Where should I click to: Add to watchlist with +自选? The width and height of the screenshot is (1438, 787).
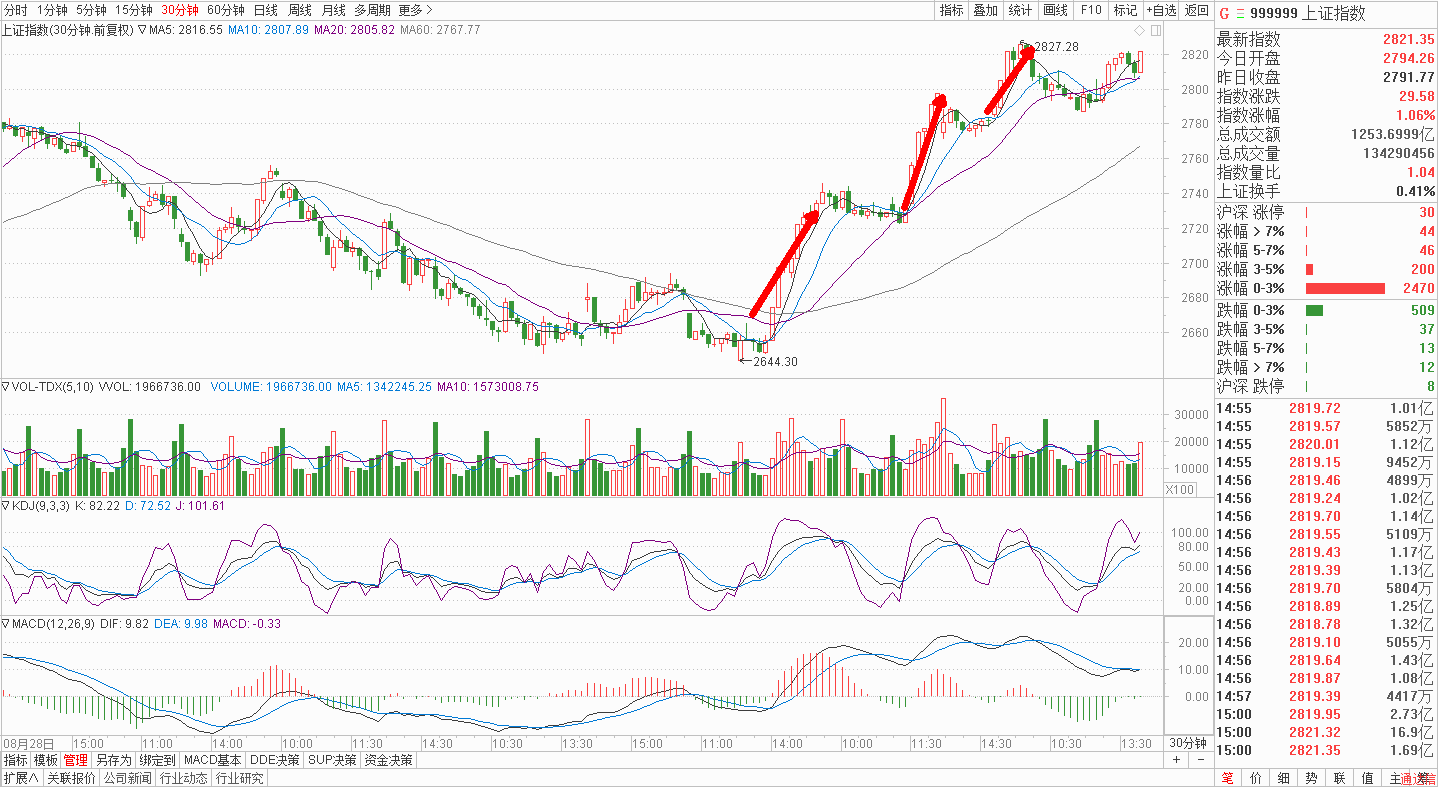click(x=1161, y=10)
